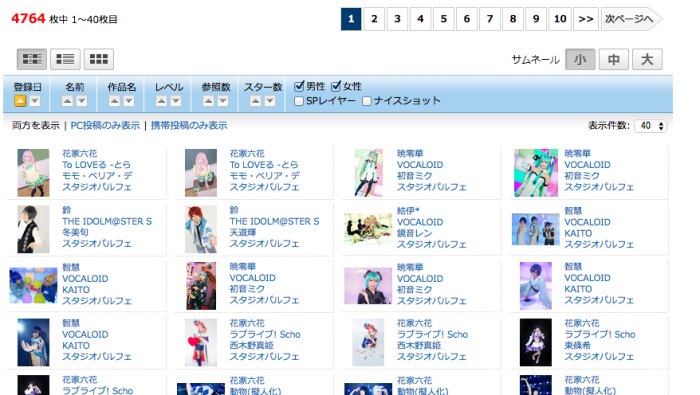Set thumbnail size to 大

coord(647,59)
